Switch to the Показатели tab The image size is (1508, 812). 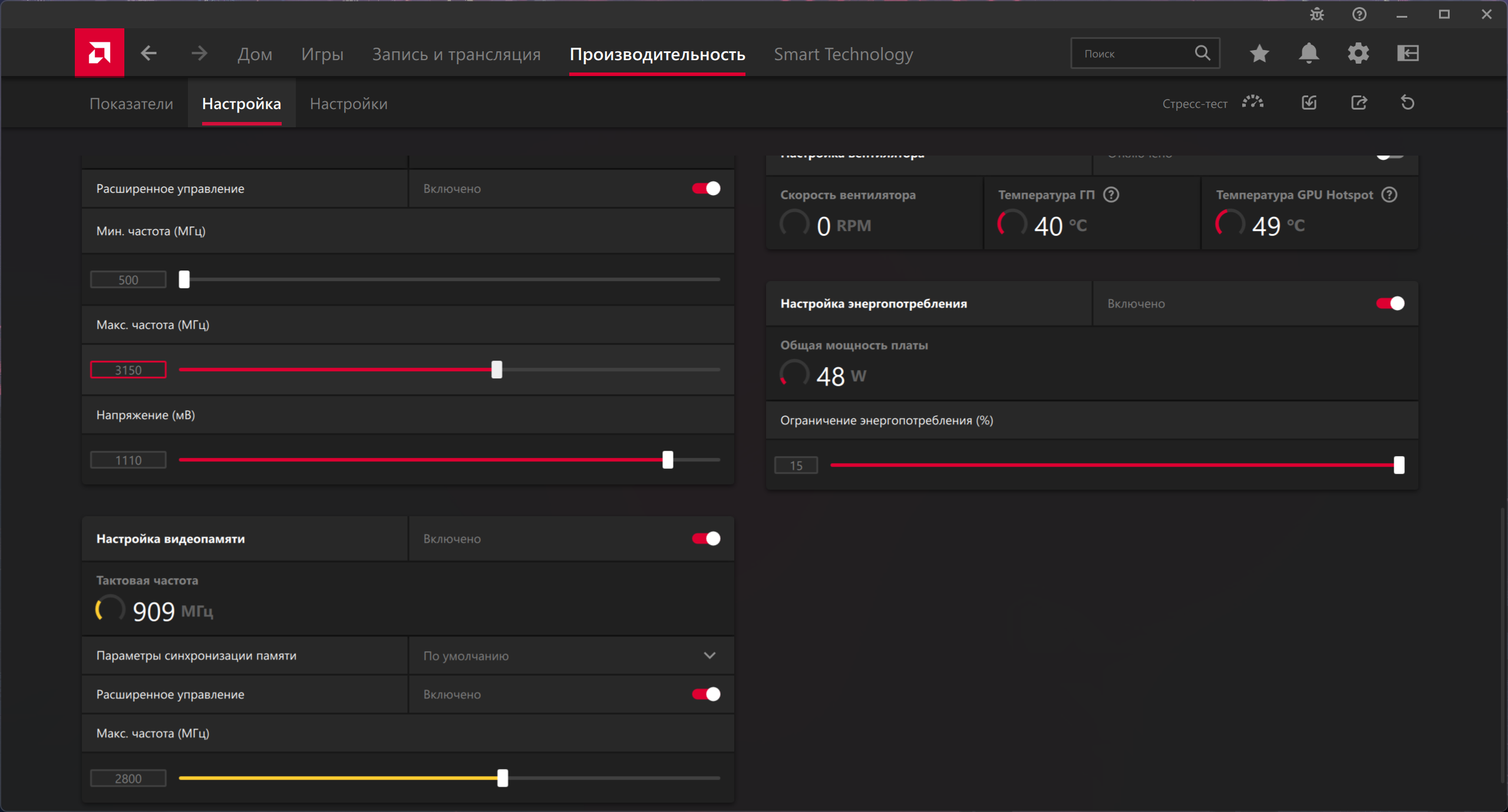(131, 104)
